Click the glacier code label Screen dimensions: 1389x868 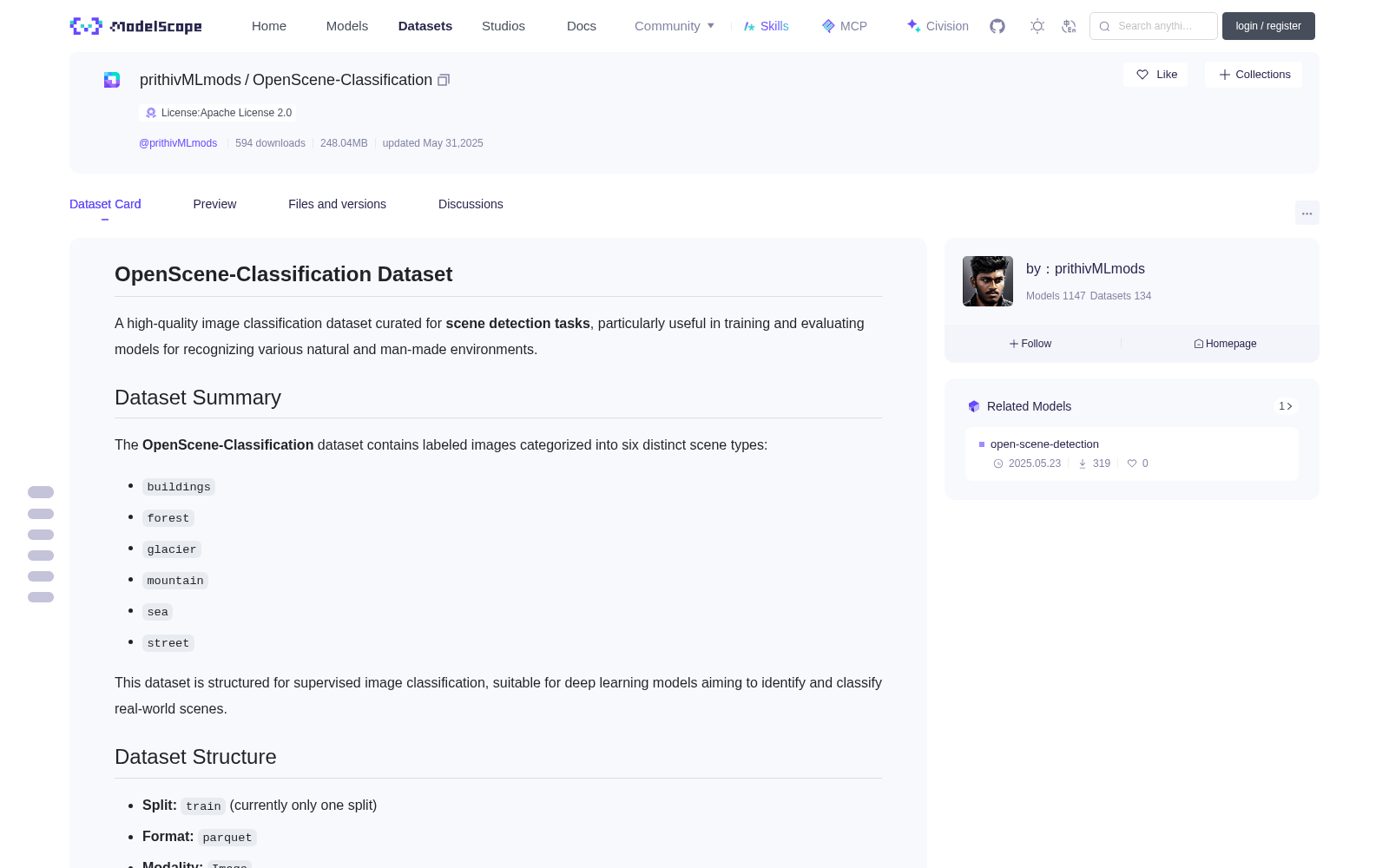[x=172, y=549]
